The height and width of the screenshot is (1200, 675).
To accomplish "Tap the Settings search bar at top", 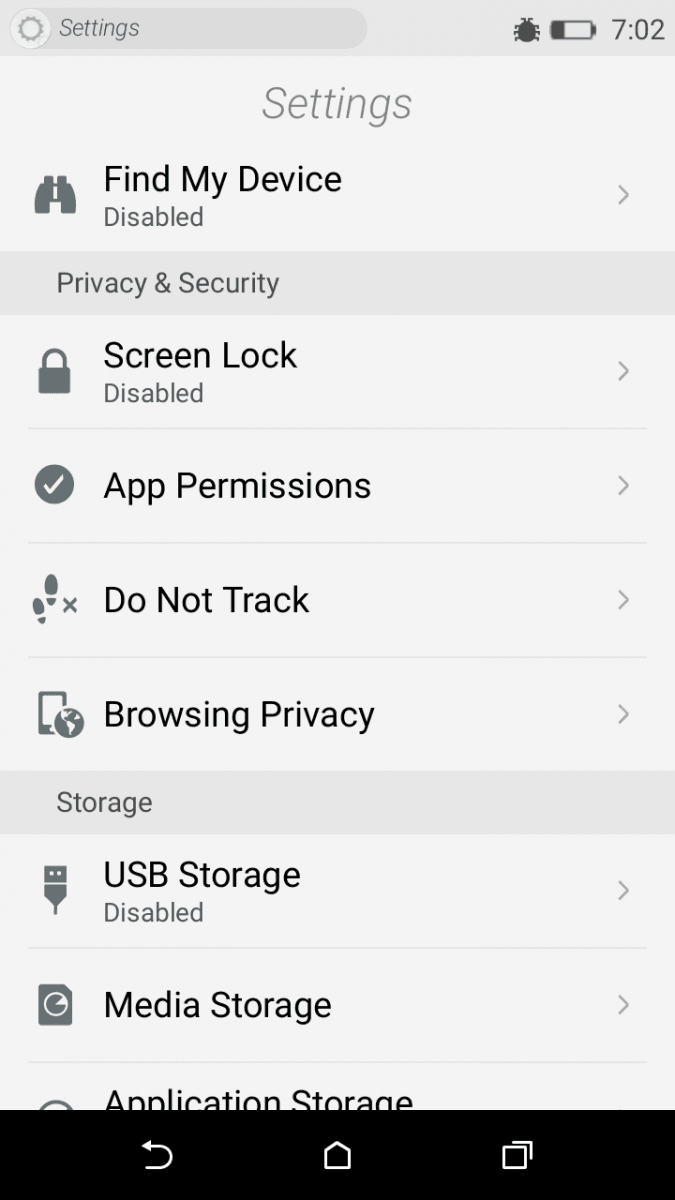I will coord(188,28).
